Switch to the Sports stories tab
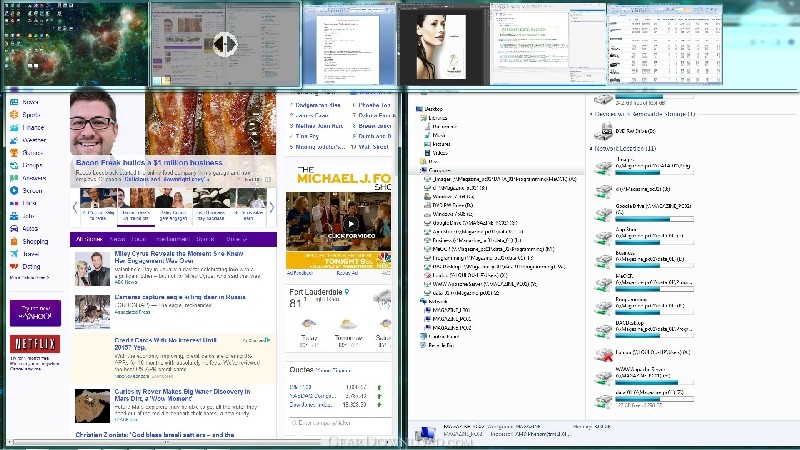The height and width of the screenshot is (450, 800). click(206, 239)
